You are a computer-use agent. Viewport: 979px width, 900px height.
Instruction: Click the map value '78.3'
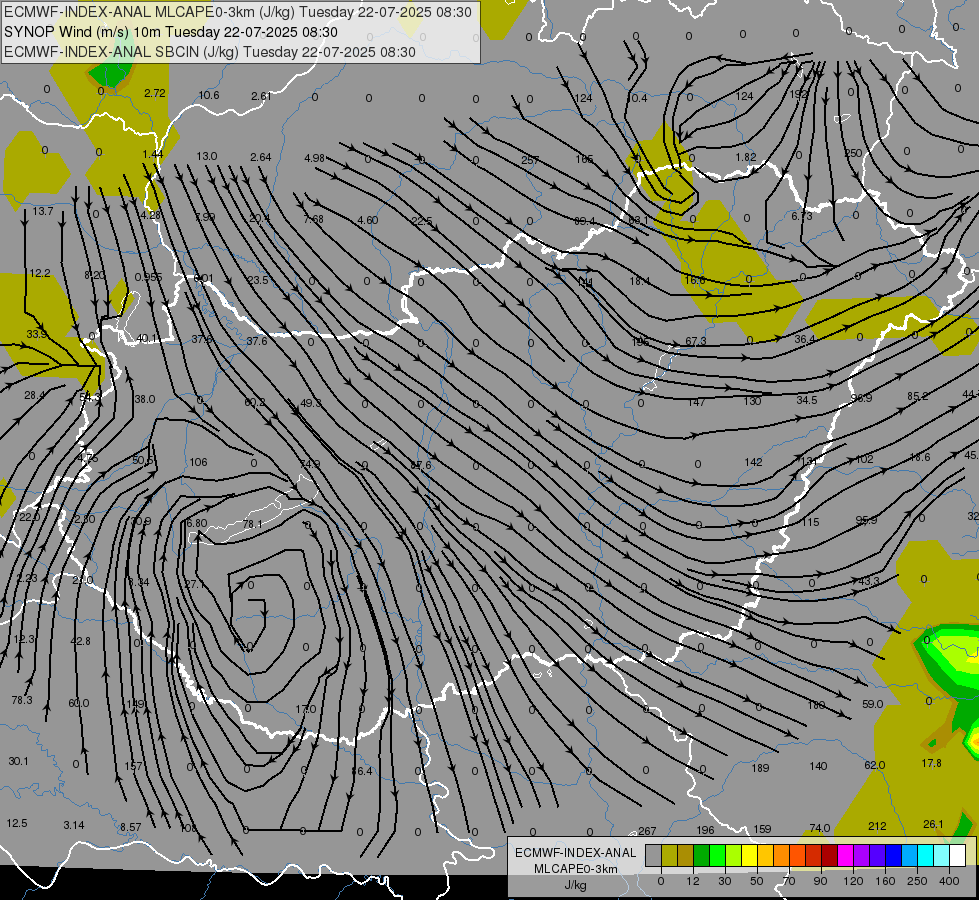point(22,700)
